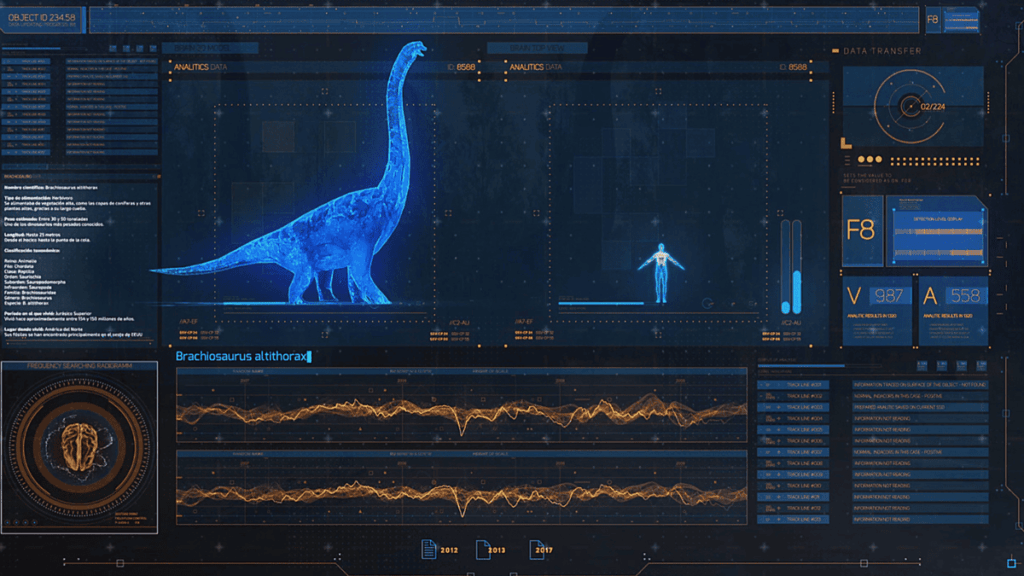Click the Detection Level Display panel
Viewport: 1024px width, 576px height.
pos(938,232)
